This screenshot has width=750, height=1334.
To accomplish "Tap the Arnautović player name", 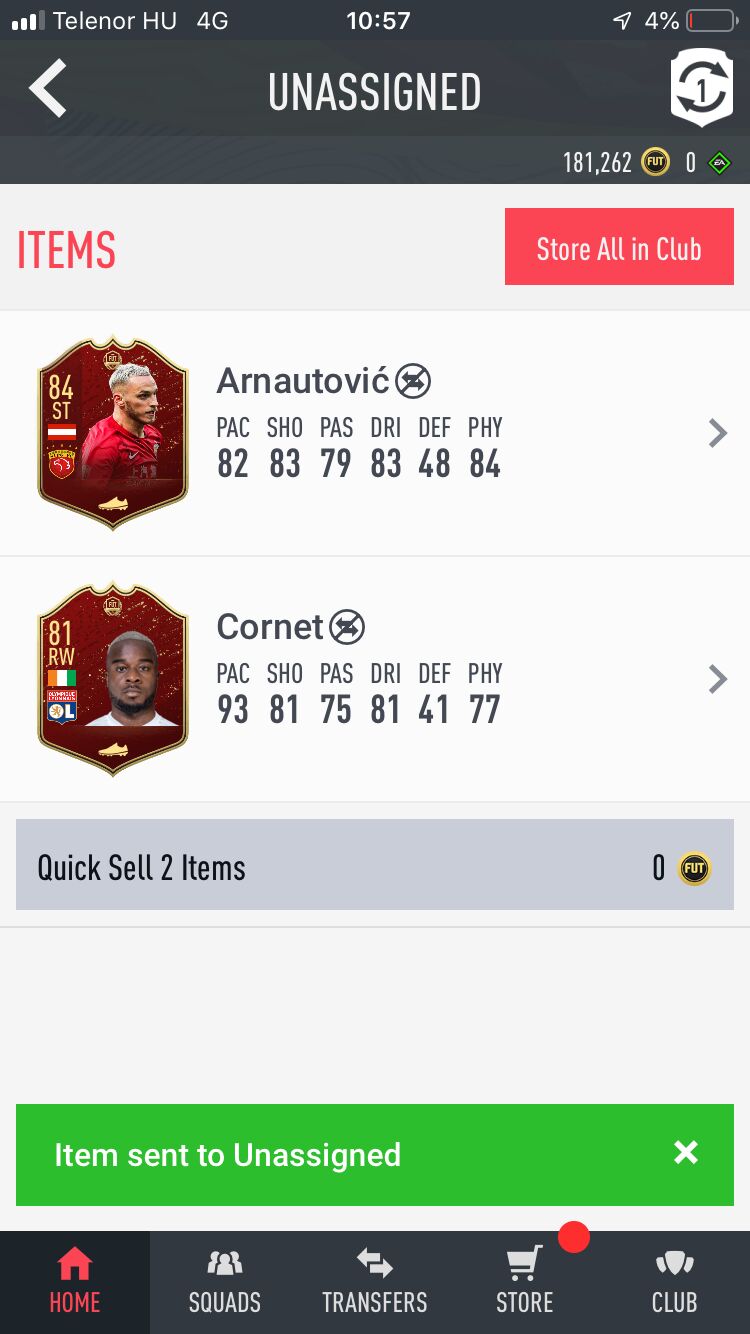I will point(303,381).
